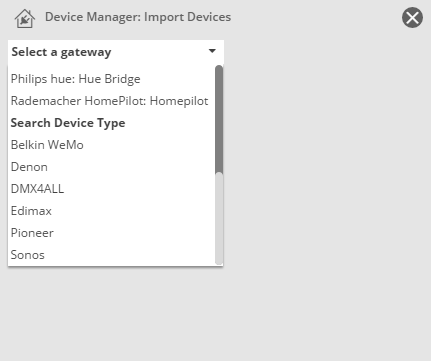The image size is (431, 361).
Task: Open the Hue Bridge entry under Philips hue
Action: 112,79
